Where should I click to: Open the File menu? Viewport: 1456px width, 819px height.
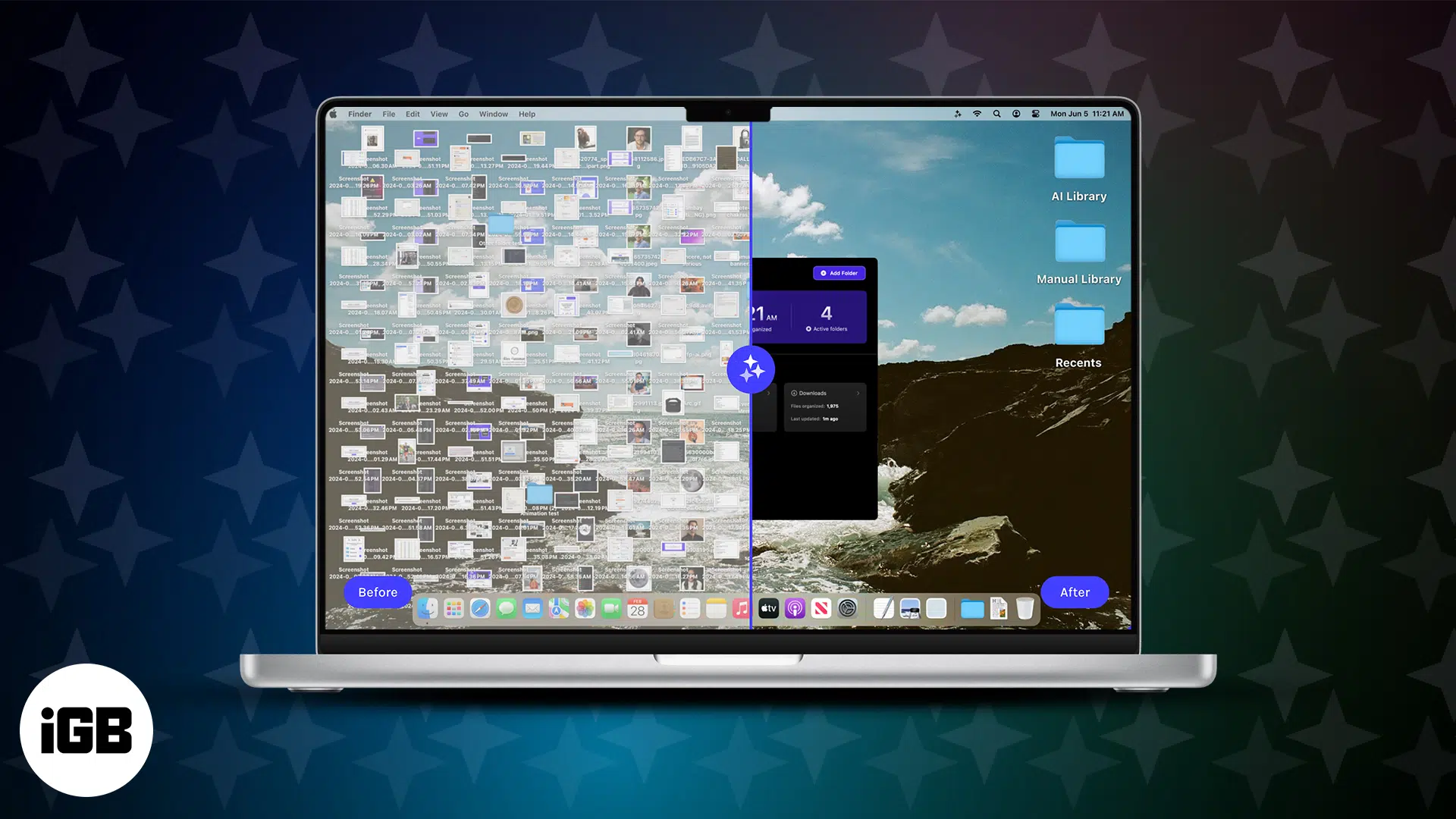click(388, 115)
